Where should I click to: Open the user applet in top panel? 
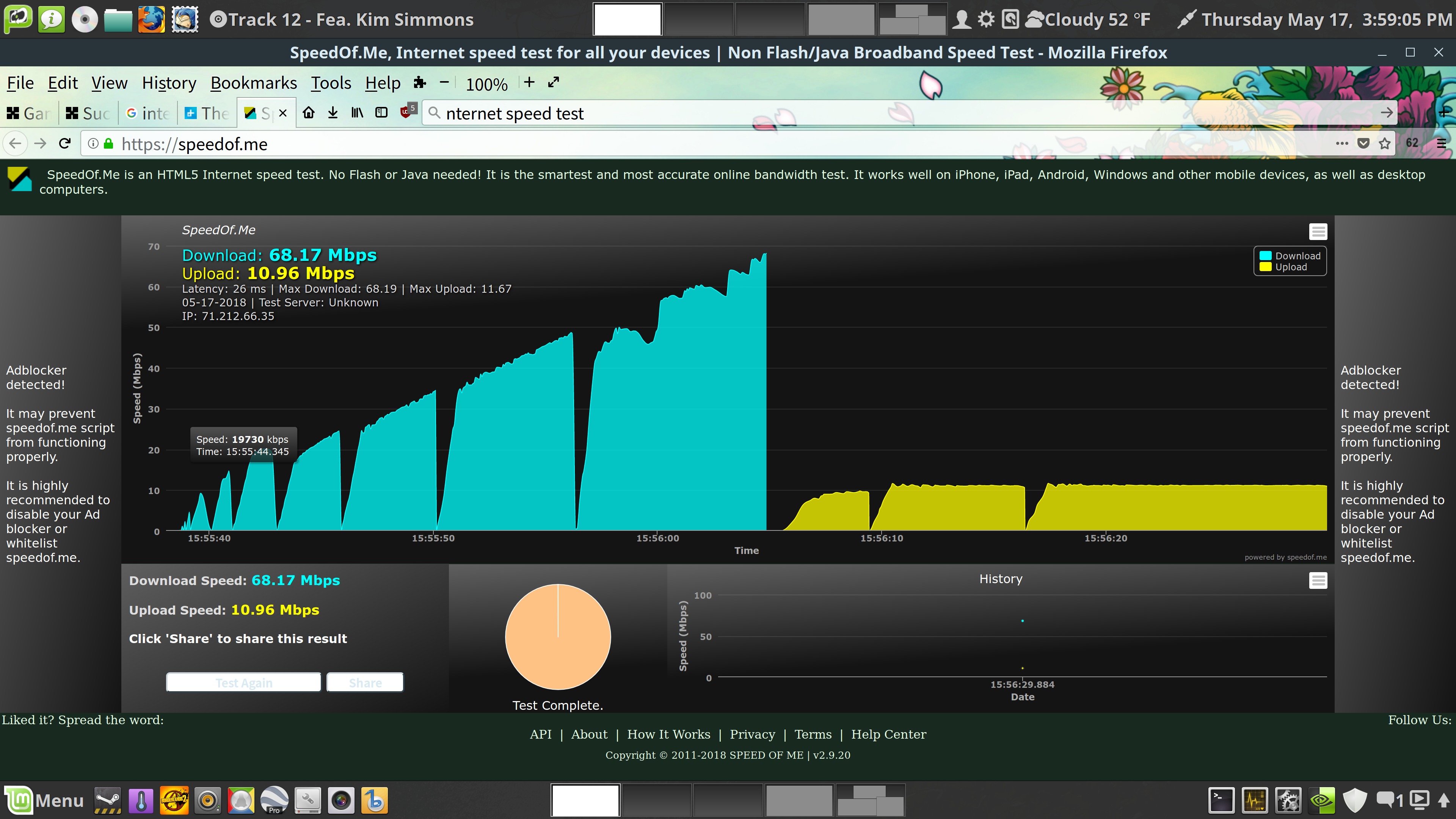[962, 19]
